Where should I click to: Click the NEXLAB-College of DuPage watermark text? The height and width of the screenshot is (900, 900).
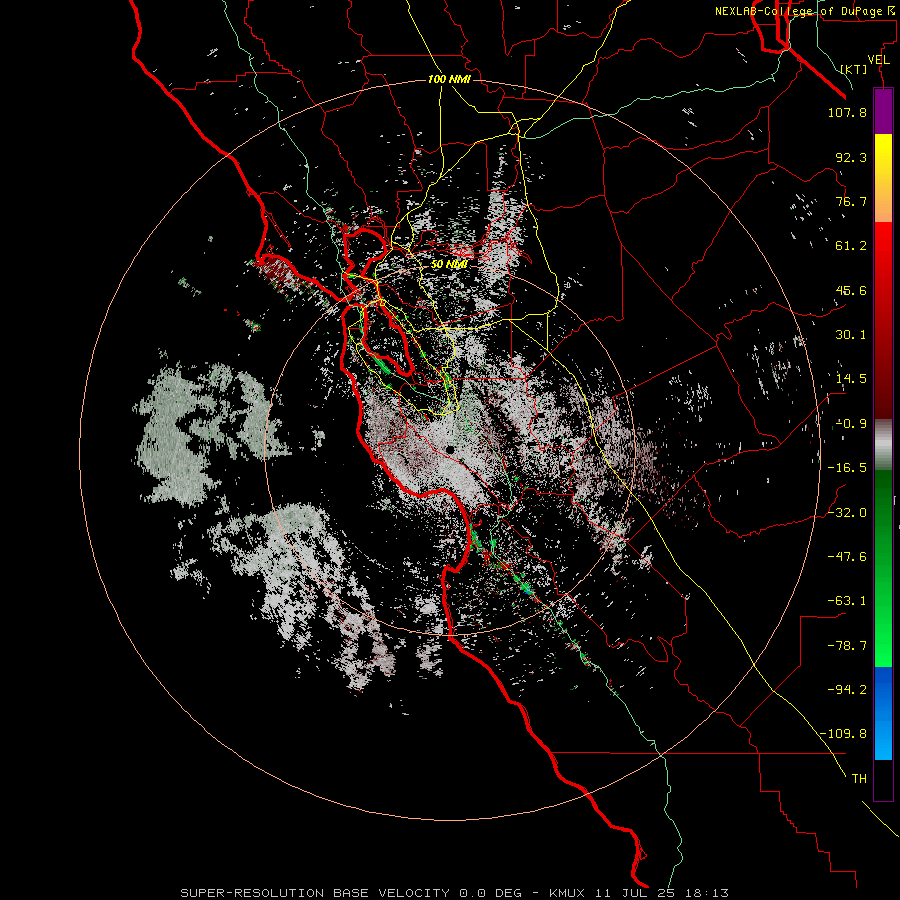pos(804,11)
